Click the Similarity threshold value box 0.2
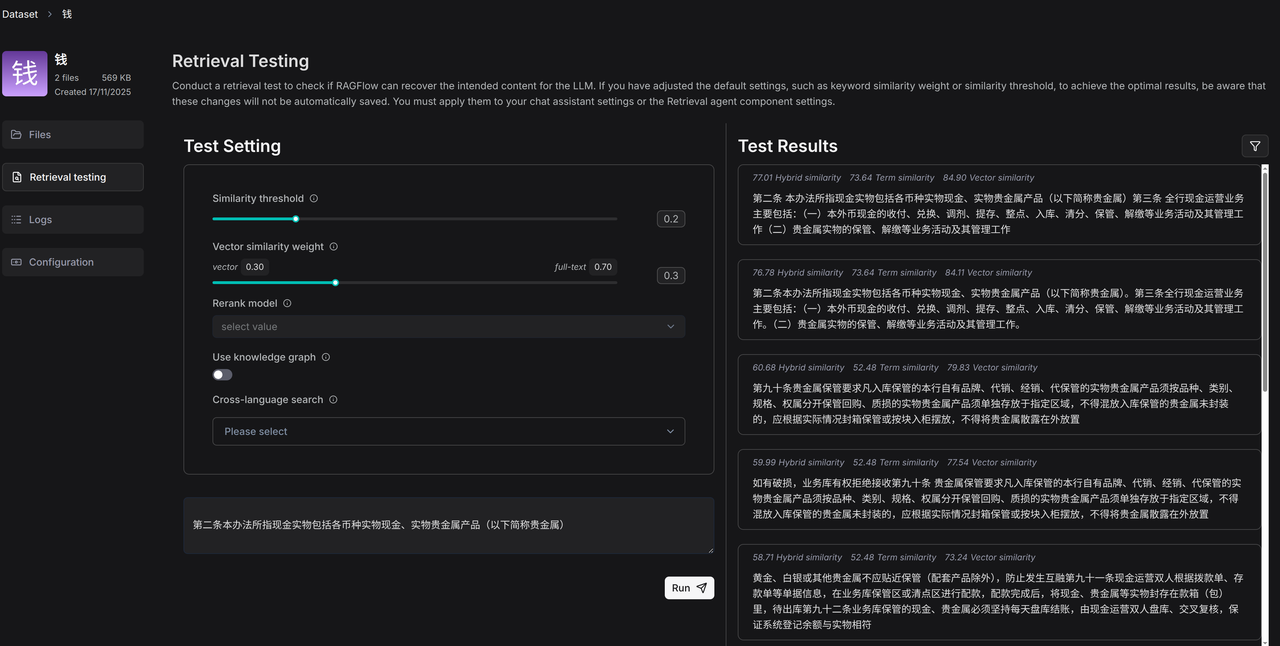Screen dimensions: 1280x646 670,219
